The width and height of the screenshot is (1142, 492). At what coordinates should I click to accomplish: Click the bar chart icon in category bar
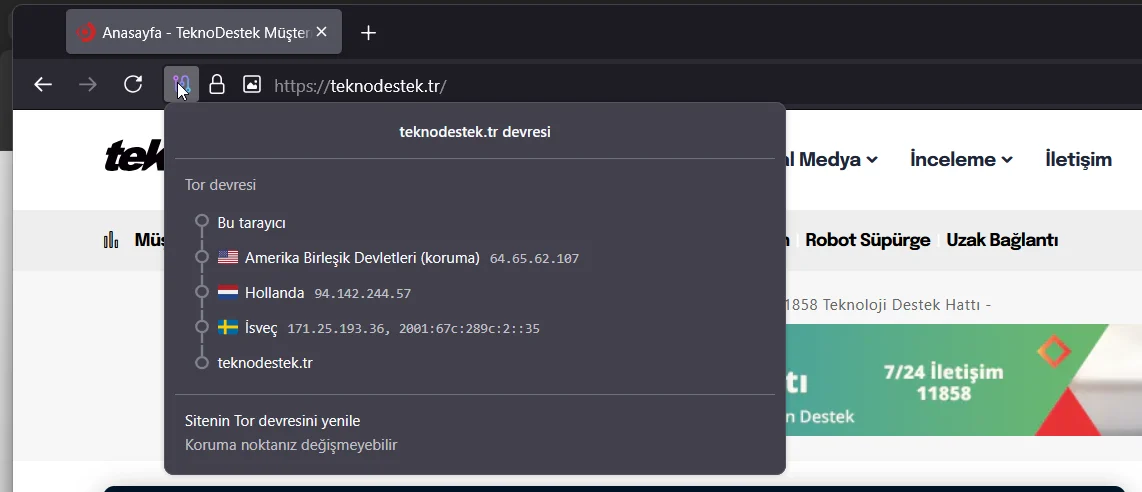coord(111,239)
